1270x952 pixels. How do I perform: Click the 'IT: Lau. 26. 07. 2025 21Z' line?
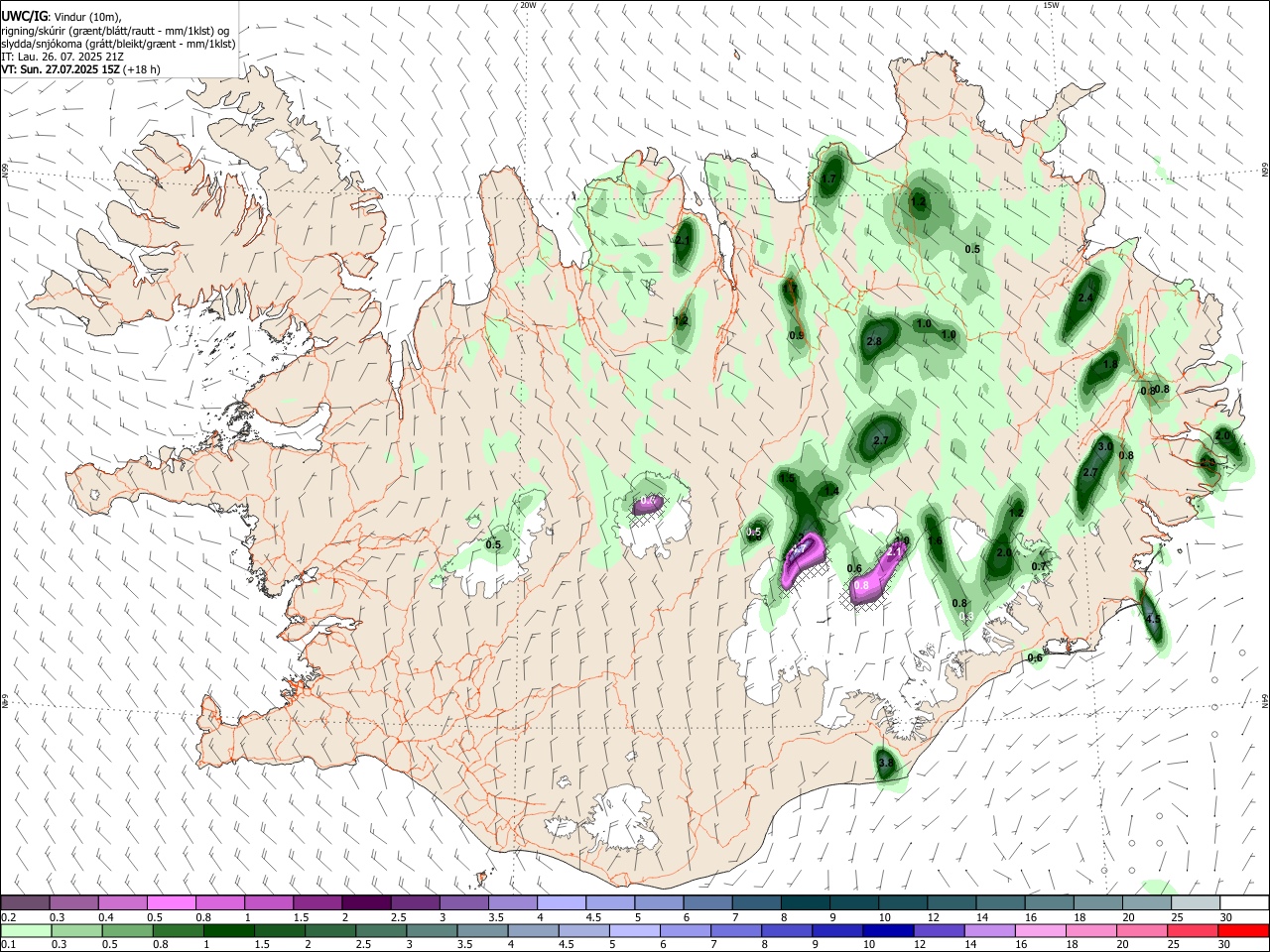(63, 57)
